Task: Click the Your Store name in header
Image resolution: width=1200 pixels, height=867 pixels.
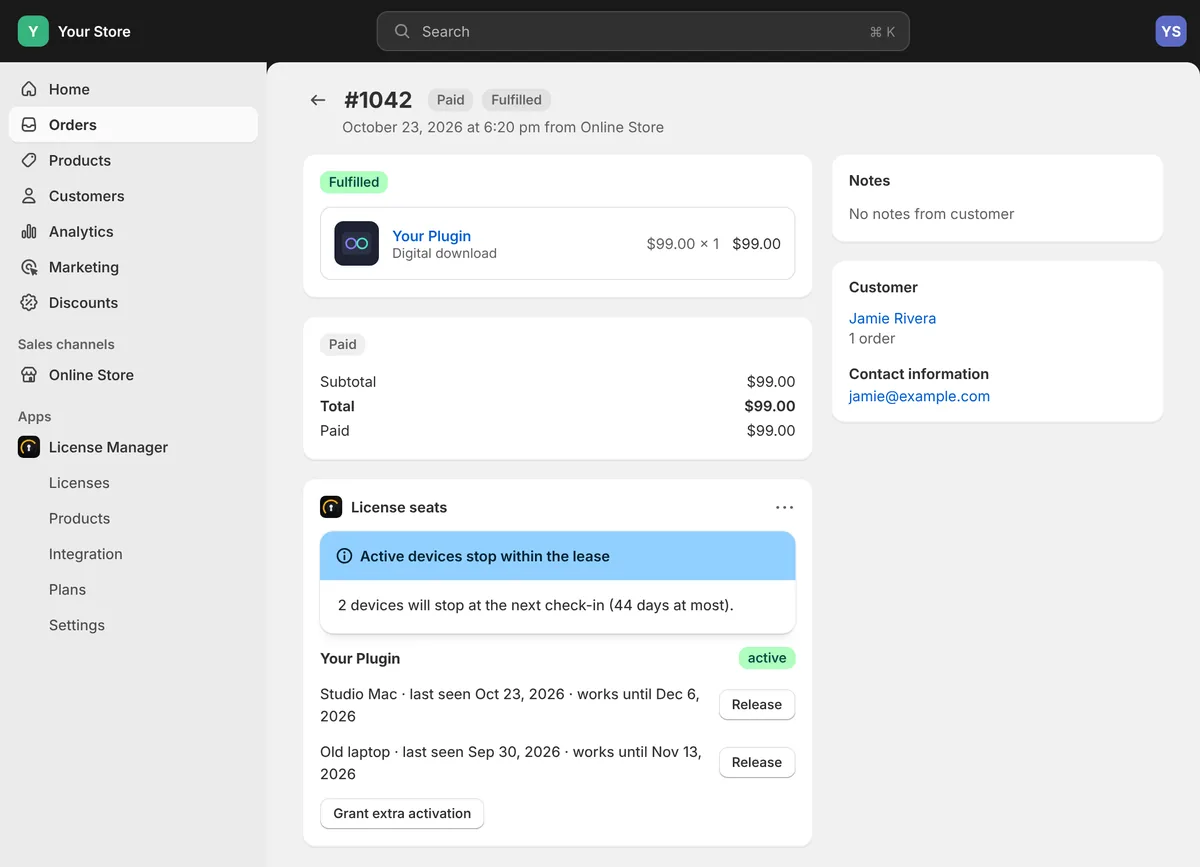Action: click(94, 31)
